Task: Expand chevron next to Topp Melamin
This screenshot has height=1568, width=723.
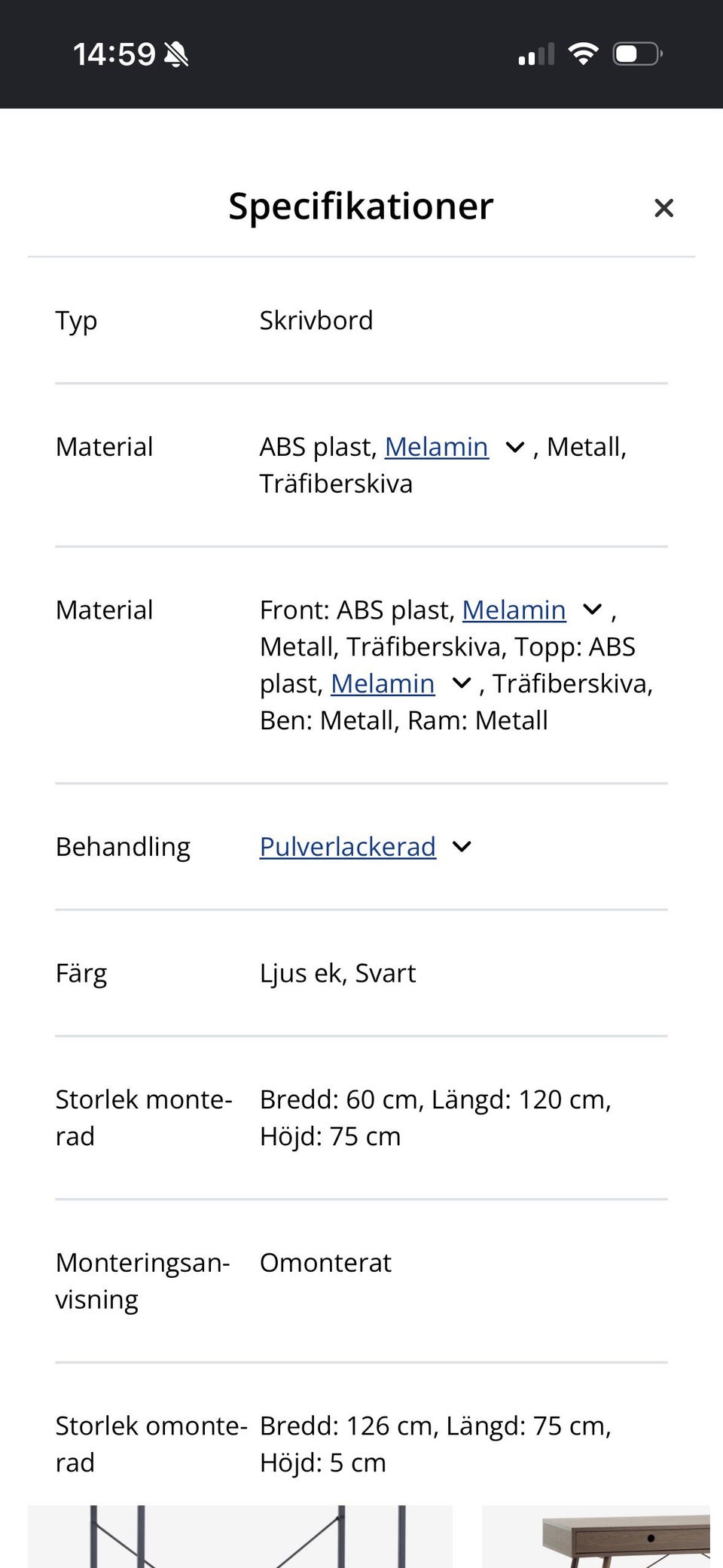Action: 462,683
